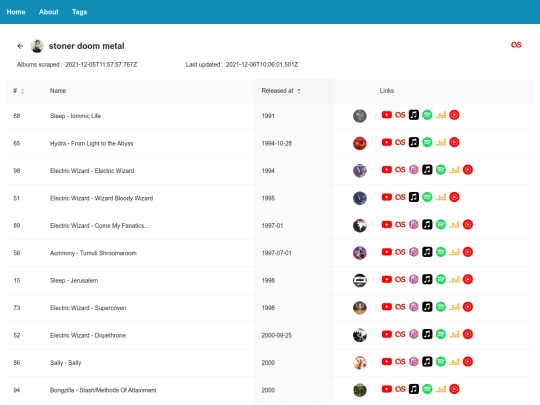Open Apple Music link for Sleep - Iommic Life
This screenshot has height=405, width=540.
tap(414, 115)
